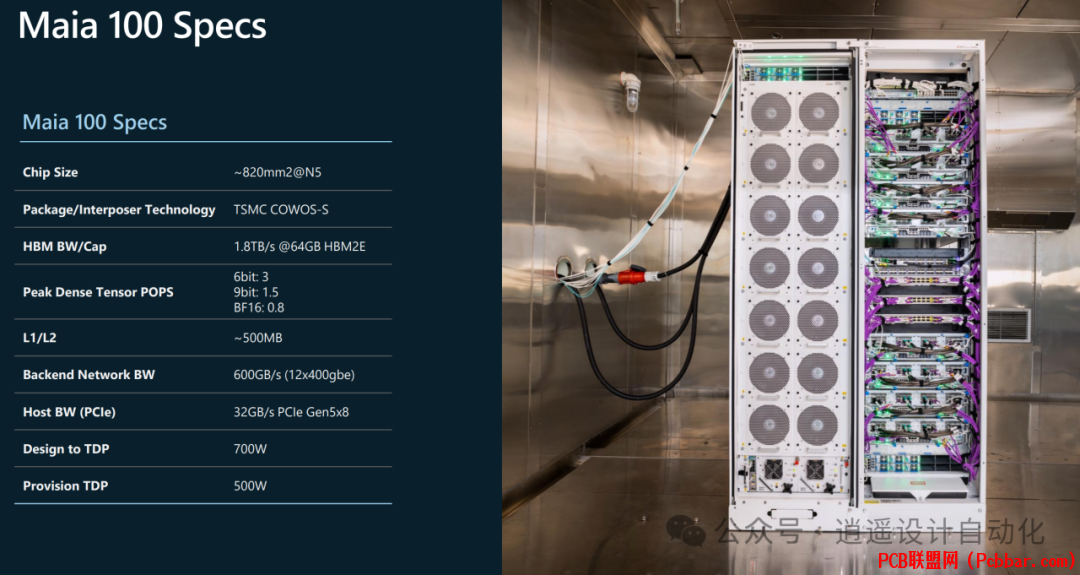Screen dimensions: 1080x575
Task: Click the large 'Maia 100 Specs' slide title
Action: click(142, 26)
